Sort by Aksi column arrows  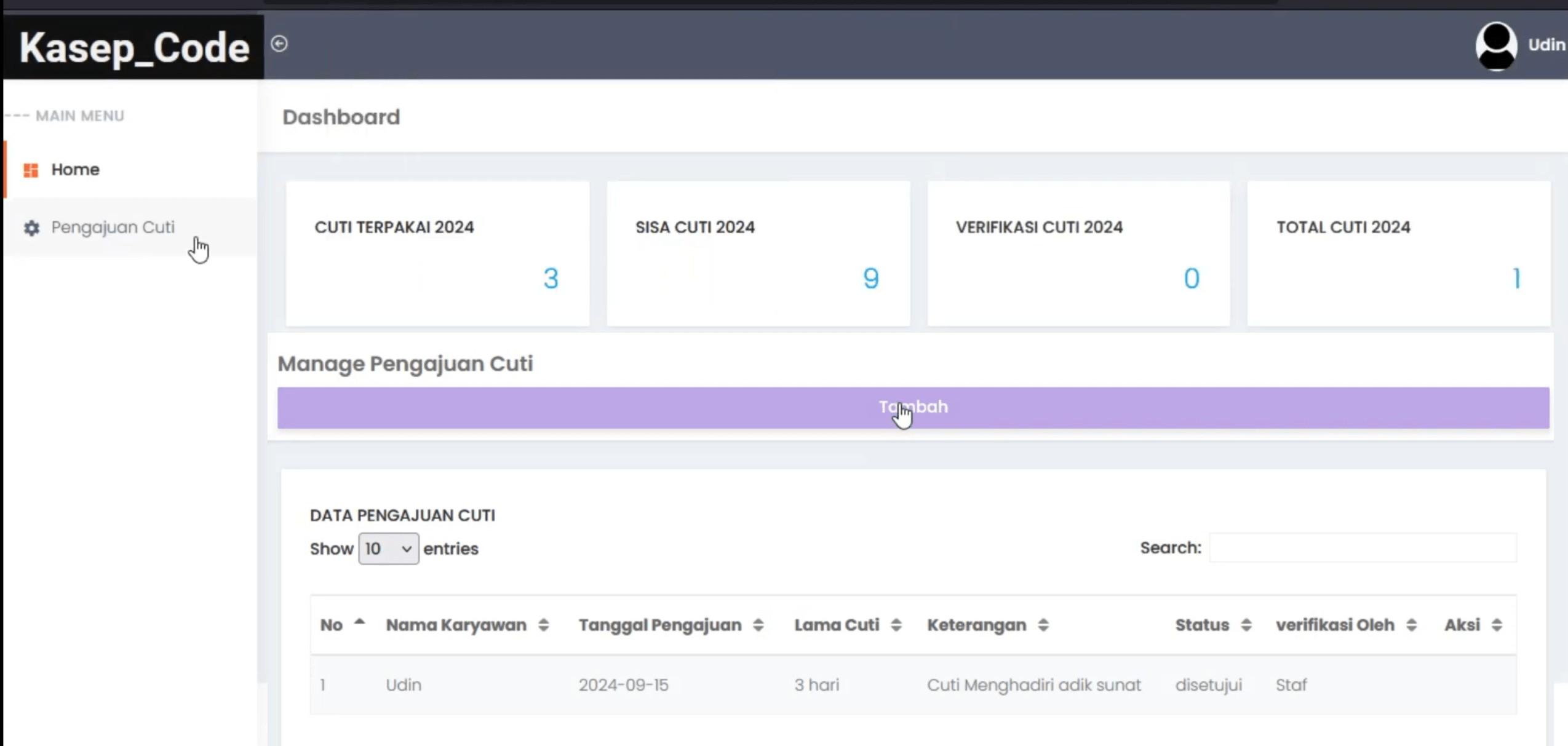pyautogui.click(x=1497, y=625)
